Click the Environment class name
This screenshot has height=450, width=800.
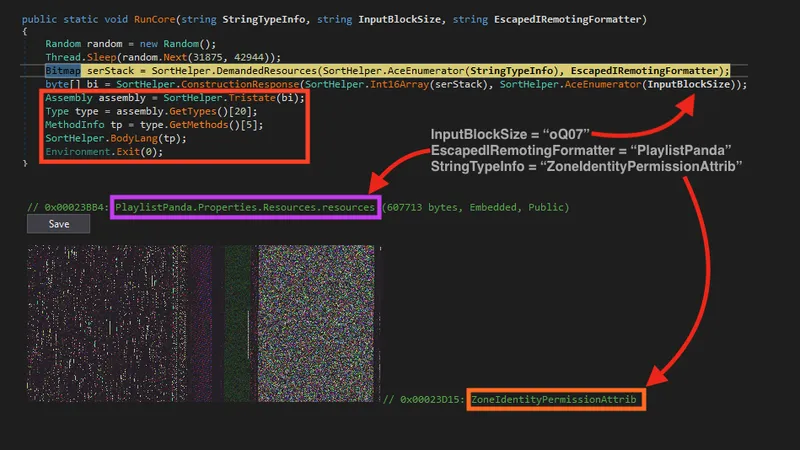[x=78, y=152]
